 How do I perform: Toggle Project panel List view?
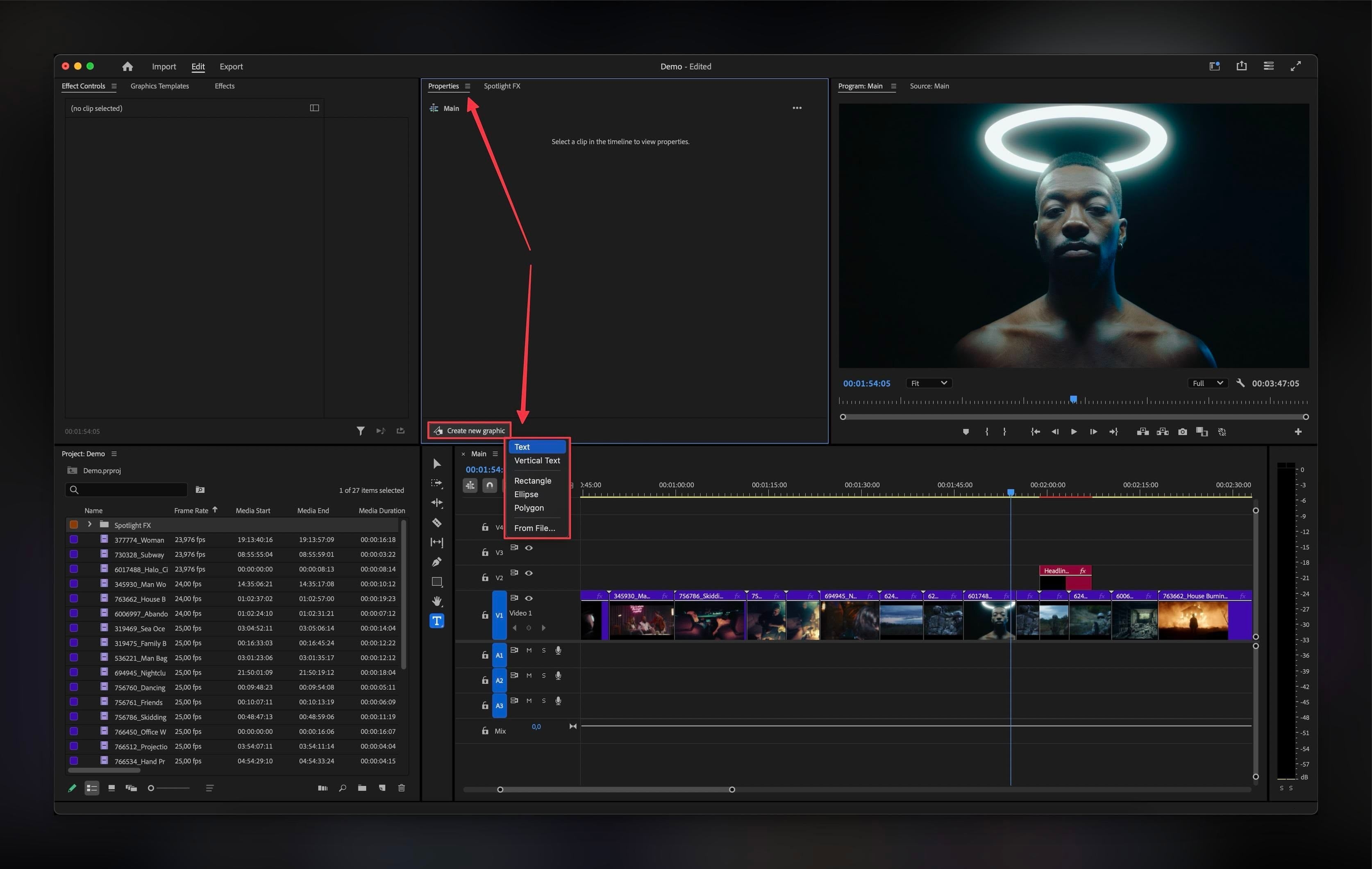click(92, 788)
